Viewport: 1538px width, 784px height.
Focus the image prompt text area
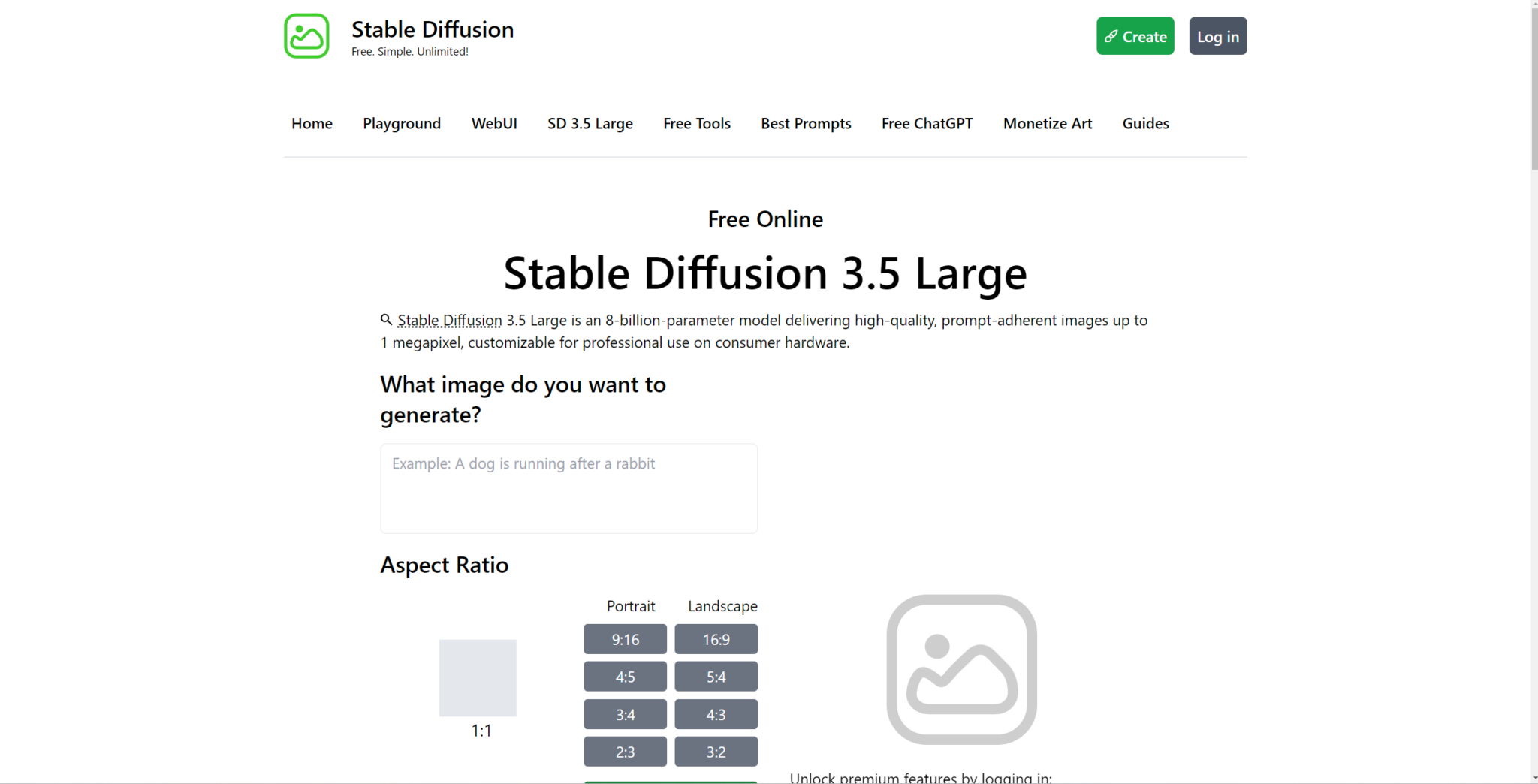click(568, 488)
